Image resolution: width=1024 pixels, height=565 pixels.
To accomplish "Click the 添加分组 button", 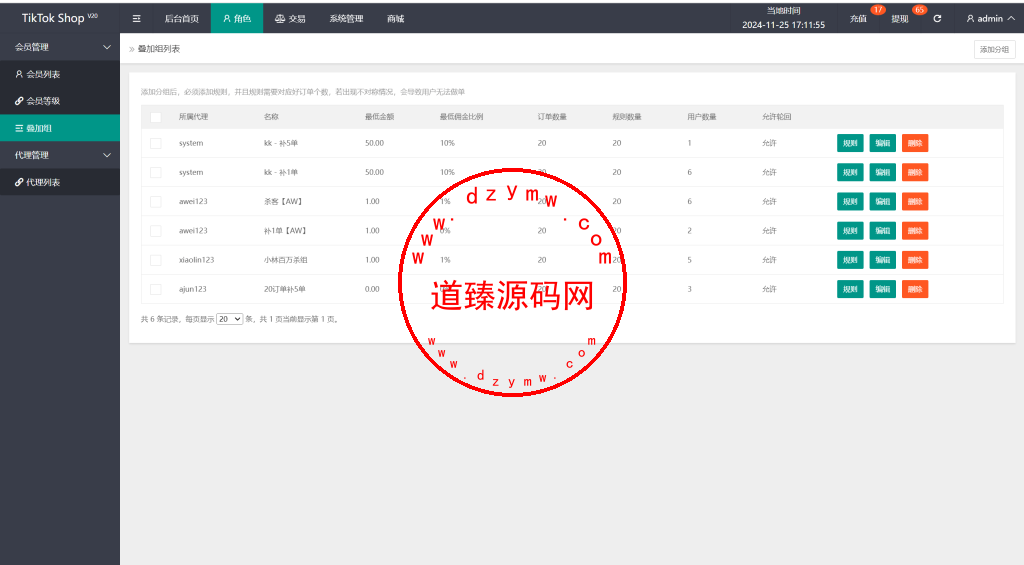I will click(x=995, y=49).
